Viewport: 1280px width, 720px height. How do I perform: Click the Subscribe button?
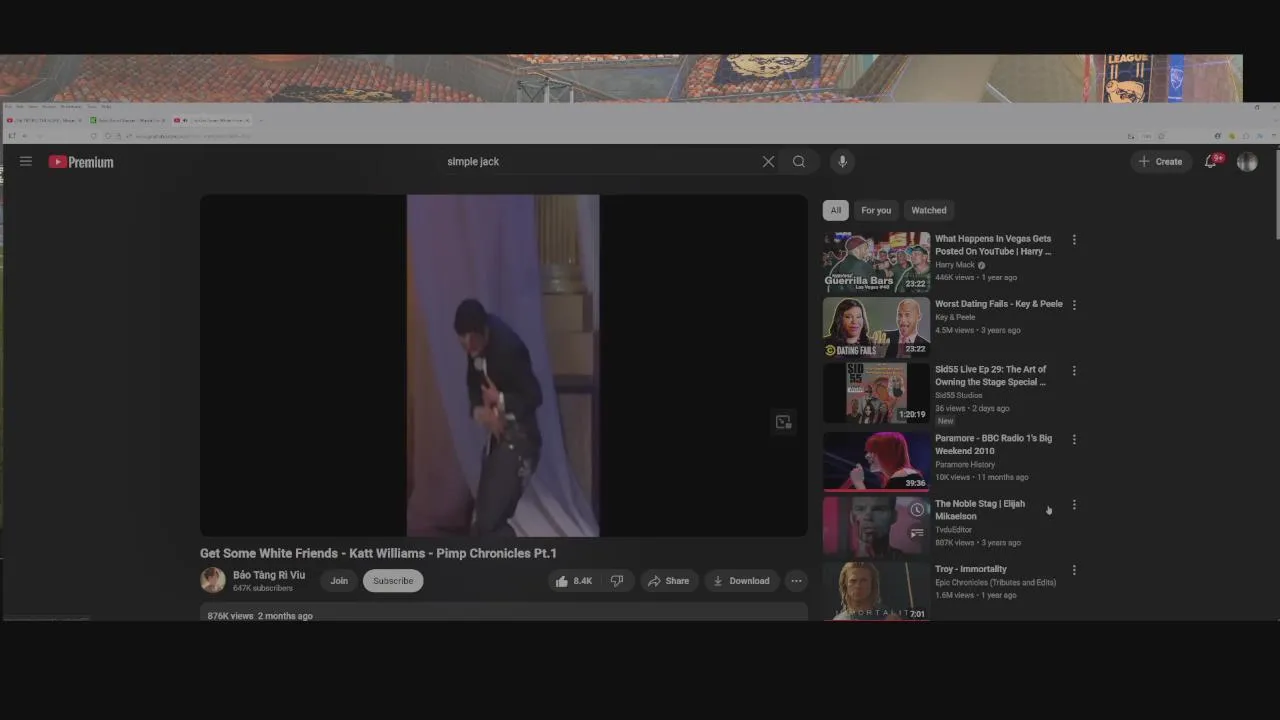393,581
